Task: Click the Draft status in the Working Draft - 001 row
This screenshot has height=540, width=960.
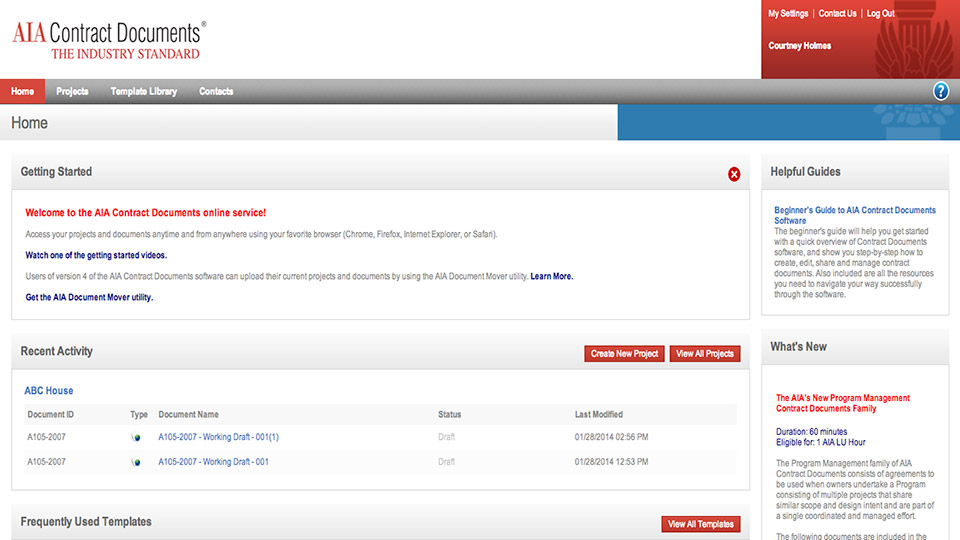Action: click(x=446, y=462)
